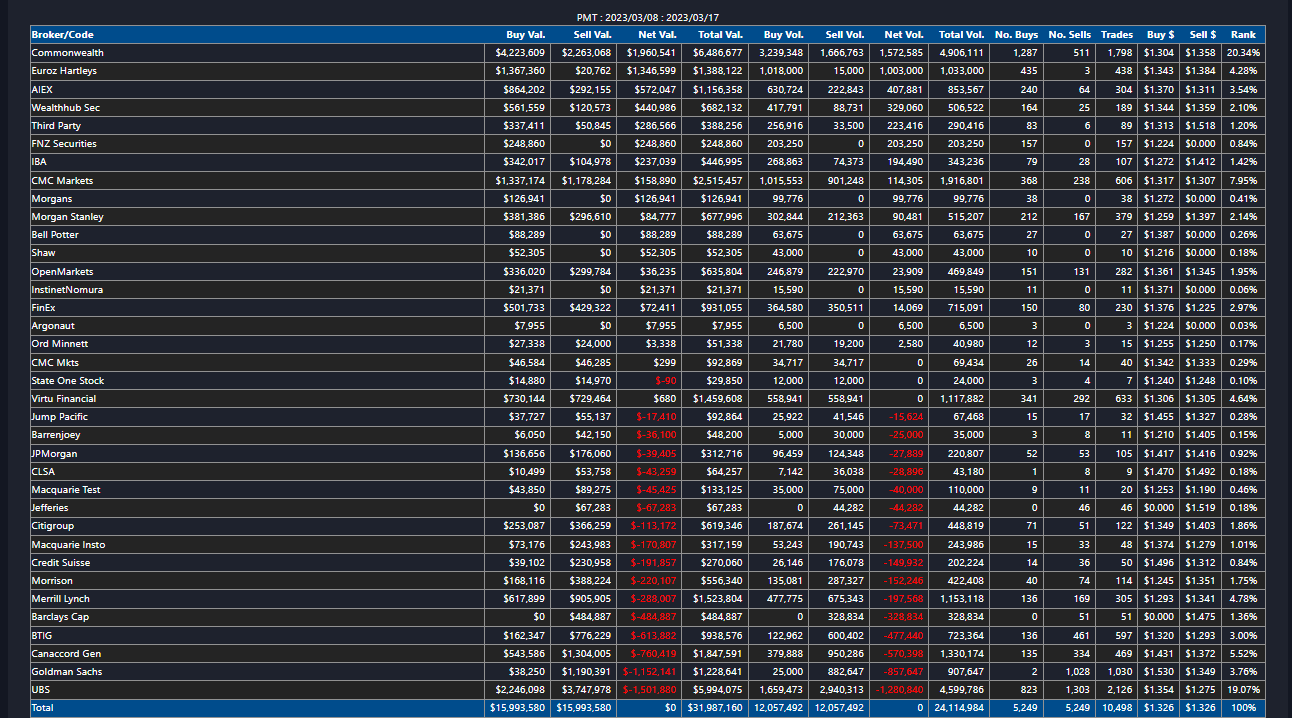The image size is (1292, 718).
Task: Select the Third Party broker name
Action: click(x=56, y=126)
